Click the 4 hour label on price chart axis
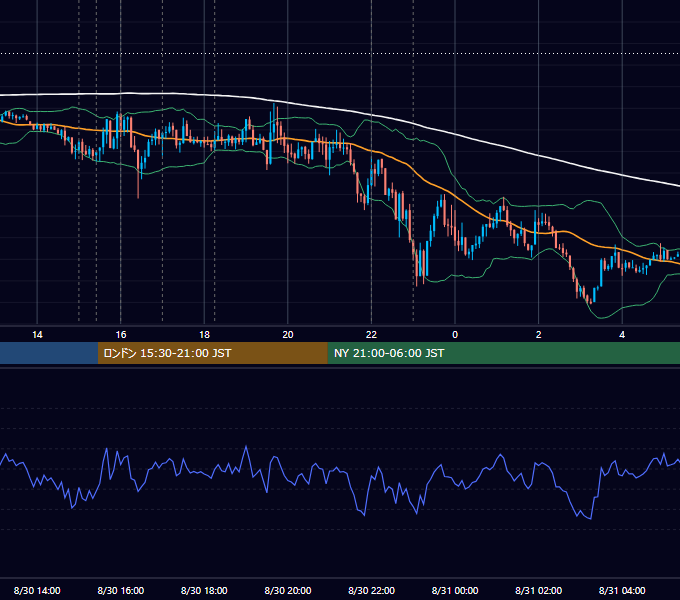The image size is (680, 600). pyautogui.click(x=622, y=335)
